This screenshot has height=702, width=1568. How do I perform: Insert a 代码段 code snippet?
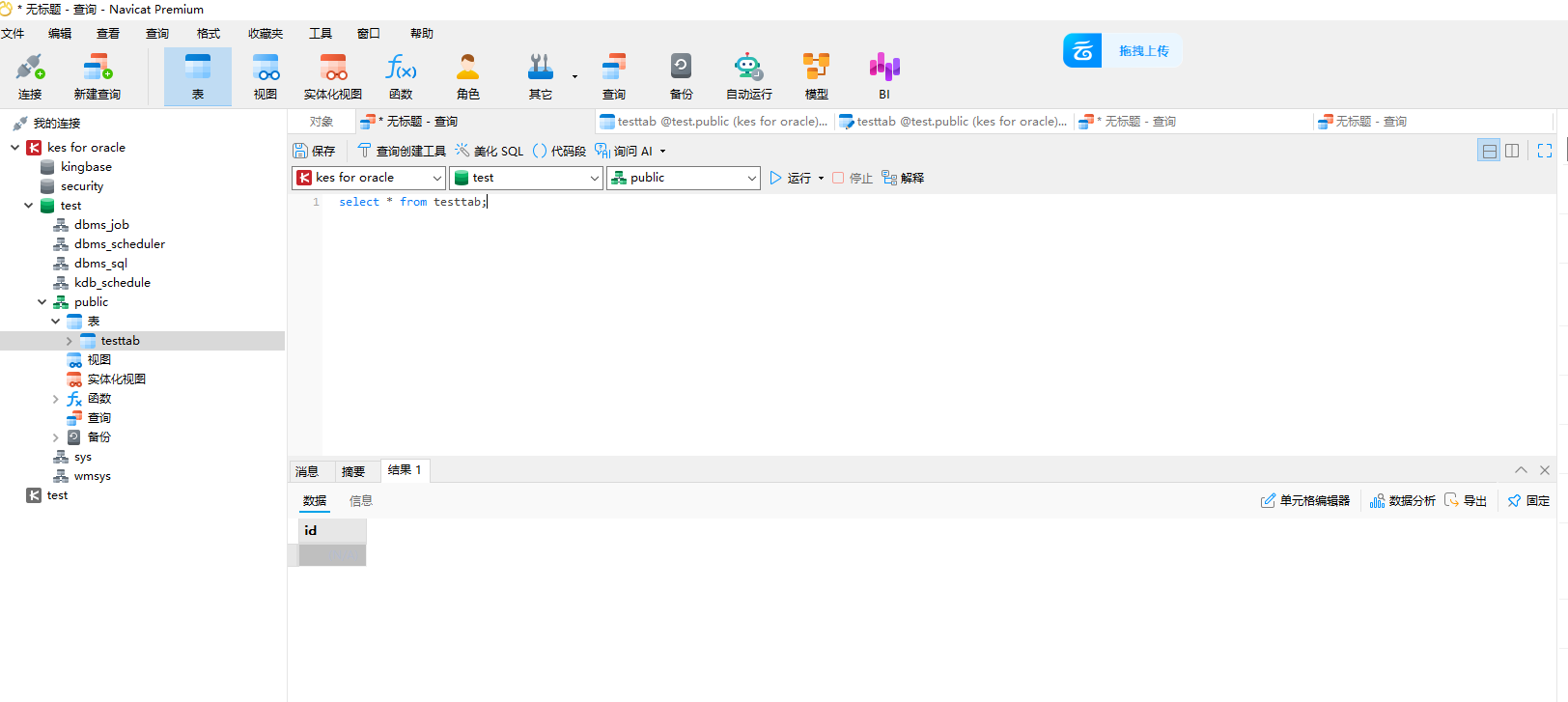click(x=559, y=151)
